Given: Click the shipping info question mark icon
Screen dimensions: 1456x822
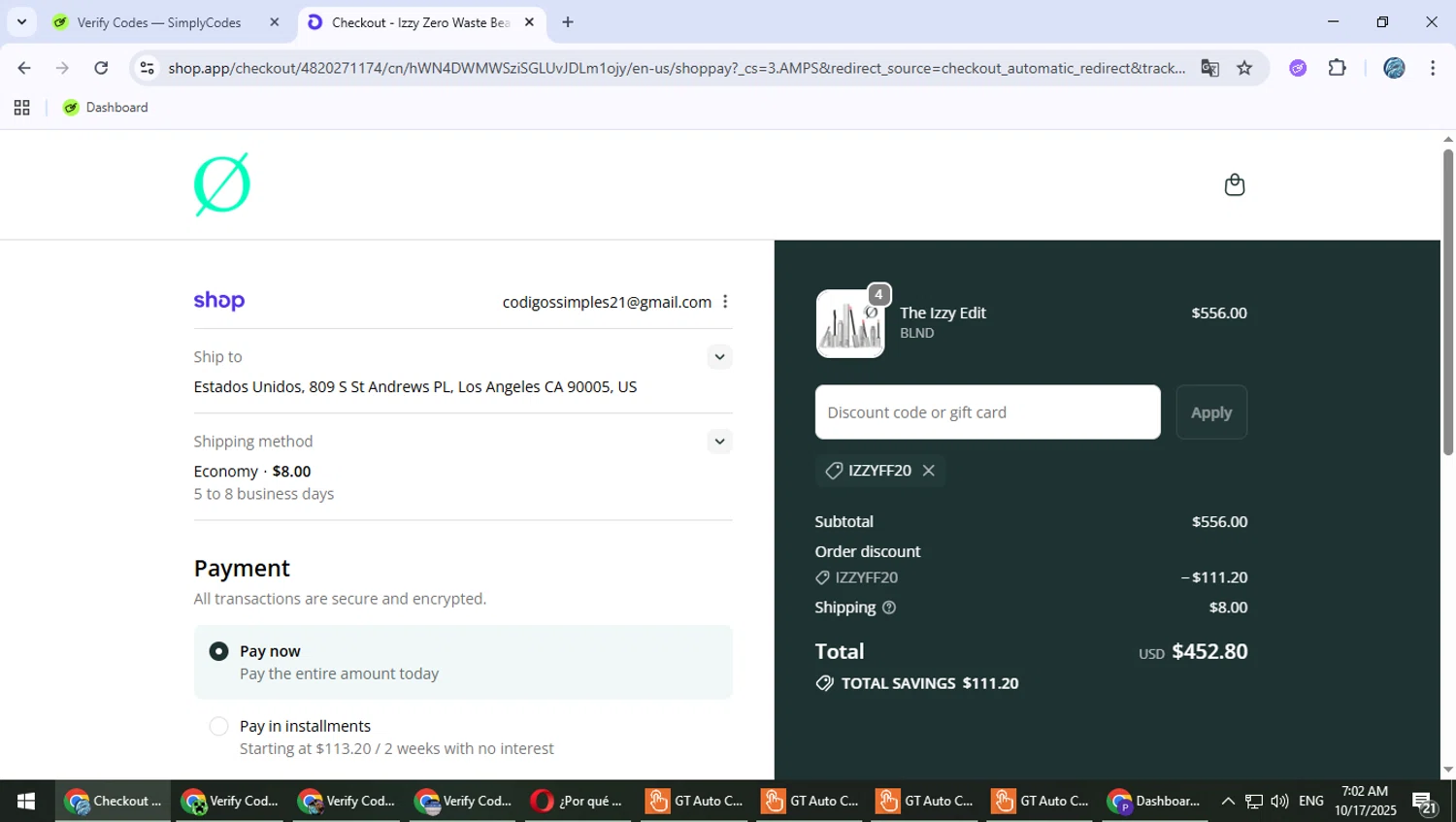Looking at the screenshot, I should [x=889, y=608].
